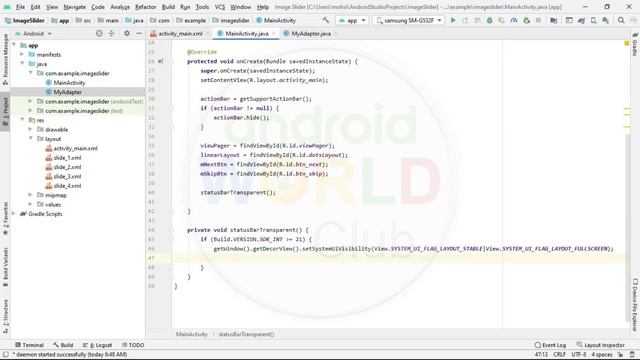640x360 pixels.
Task: Open the SDK Manager icon
Action: pyautogui.click(x=606, y=20)
